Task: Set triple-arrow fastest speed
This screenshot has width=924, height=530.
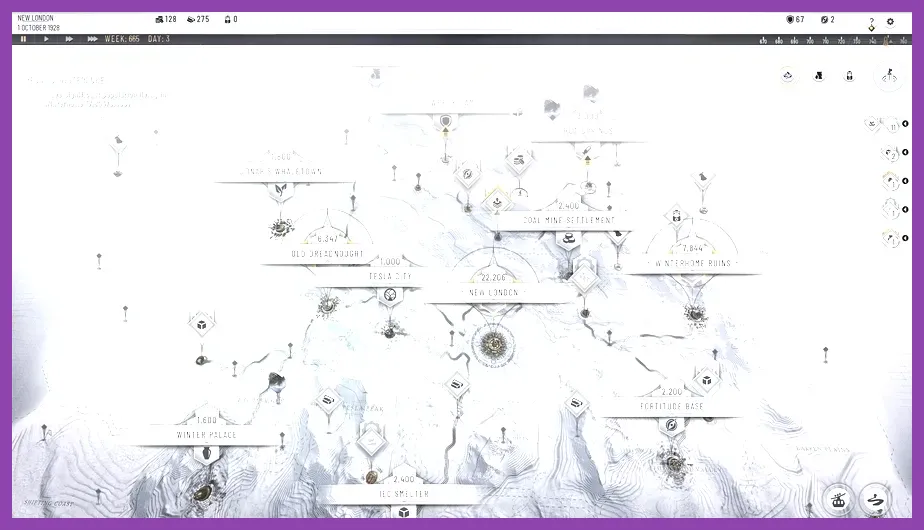Action: pos(93,39)
